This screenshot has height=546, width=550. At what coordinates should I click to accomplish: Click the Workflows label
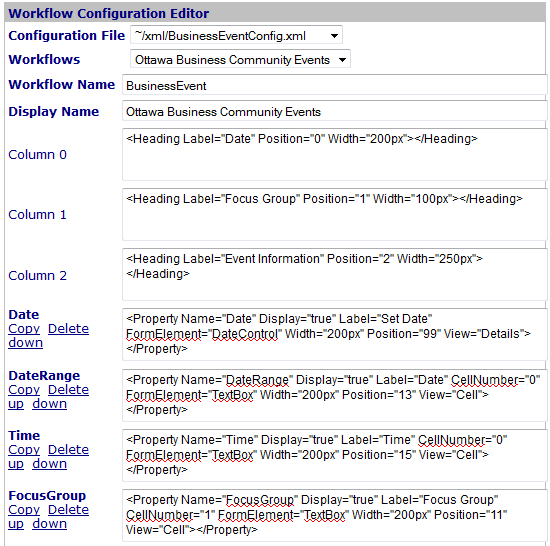(x=44, y=59)
